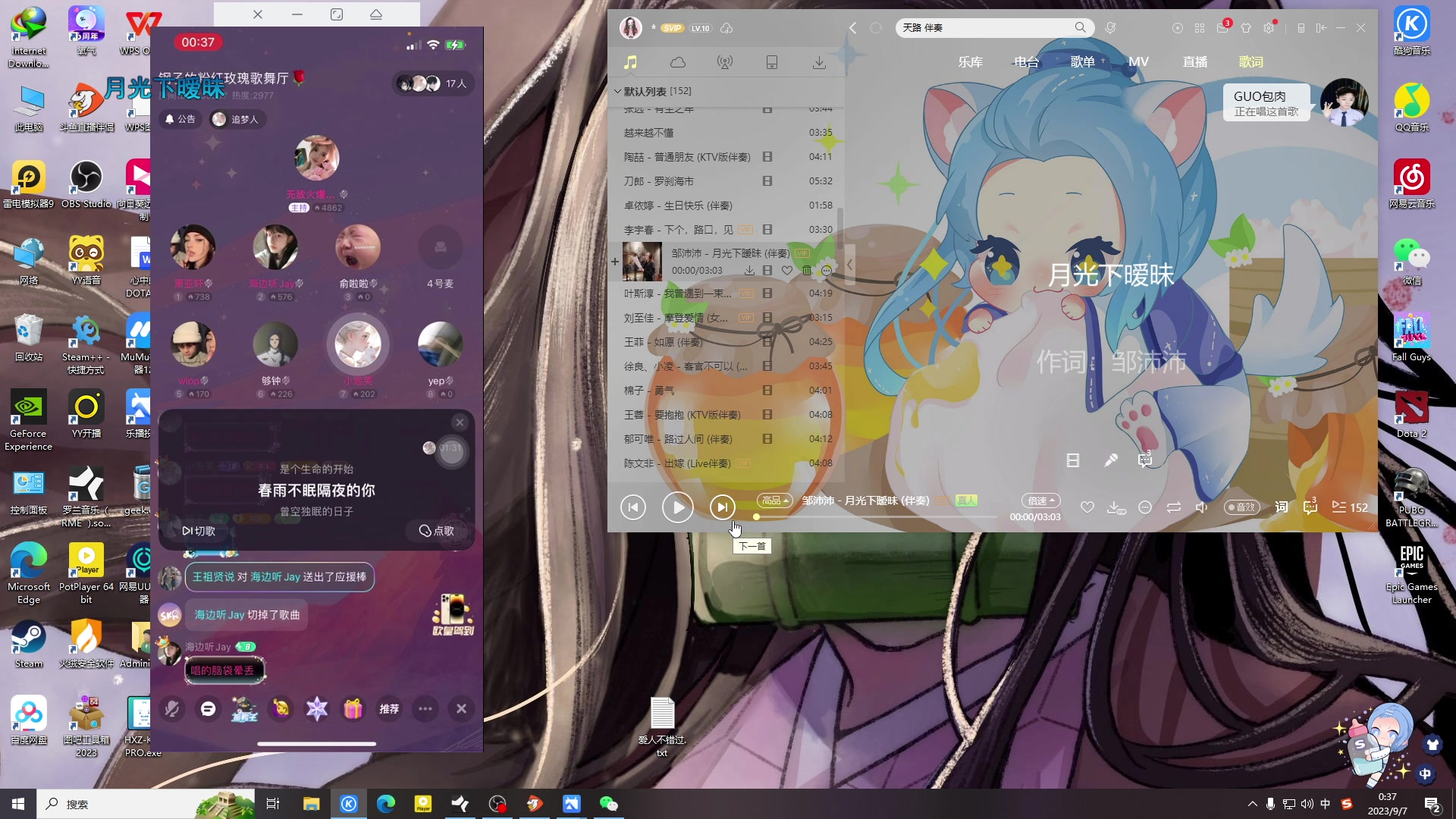This screenshot has height=819, width=1456.
Task: Click the search magnifier icon in KuGou
Action: 1080,27
